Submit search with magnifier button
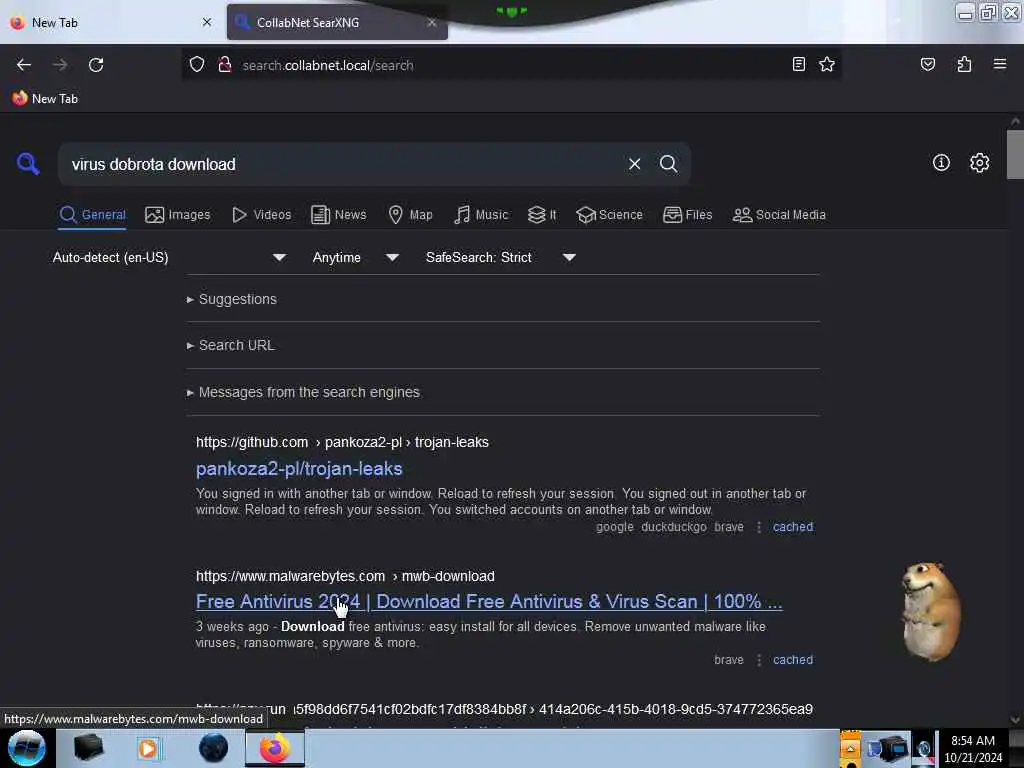The width and height of the screenshot is (1024, 768). coord(668,164)
